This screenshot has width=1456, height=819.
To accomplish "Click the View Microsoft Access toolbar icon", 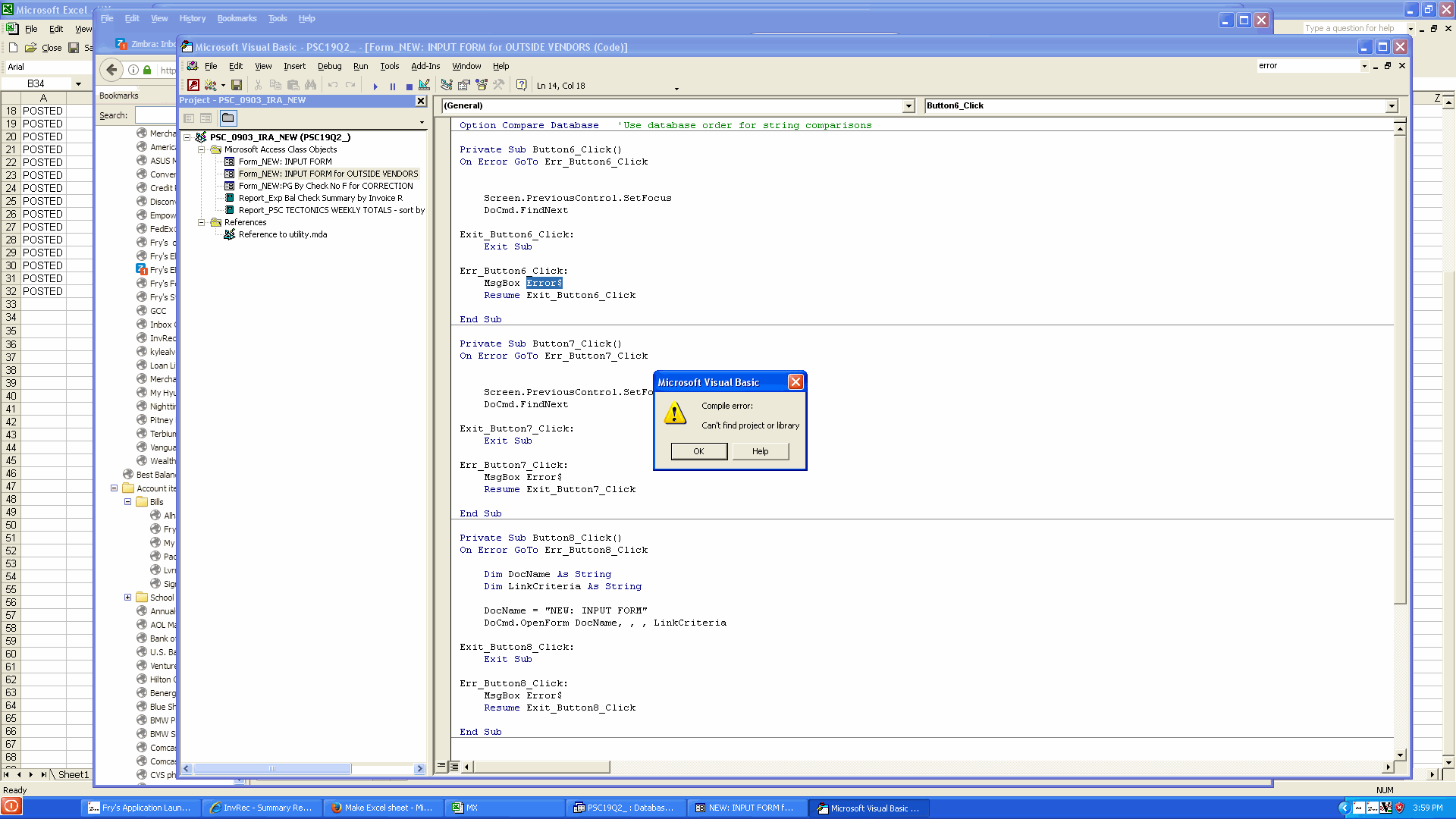I will [x=193, y=86].
